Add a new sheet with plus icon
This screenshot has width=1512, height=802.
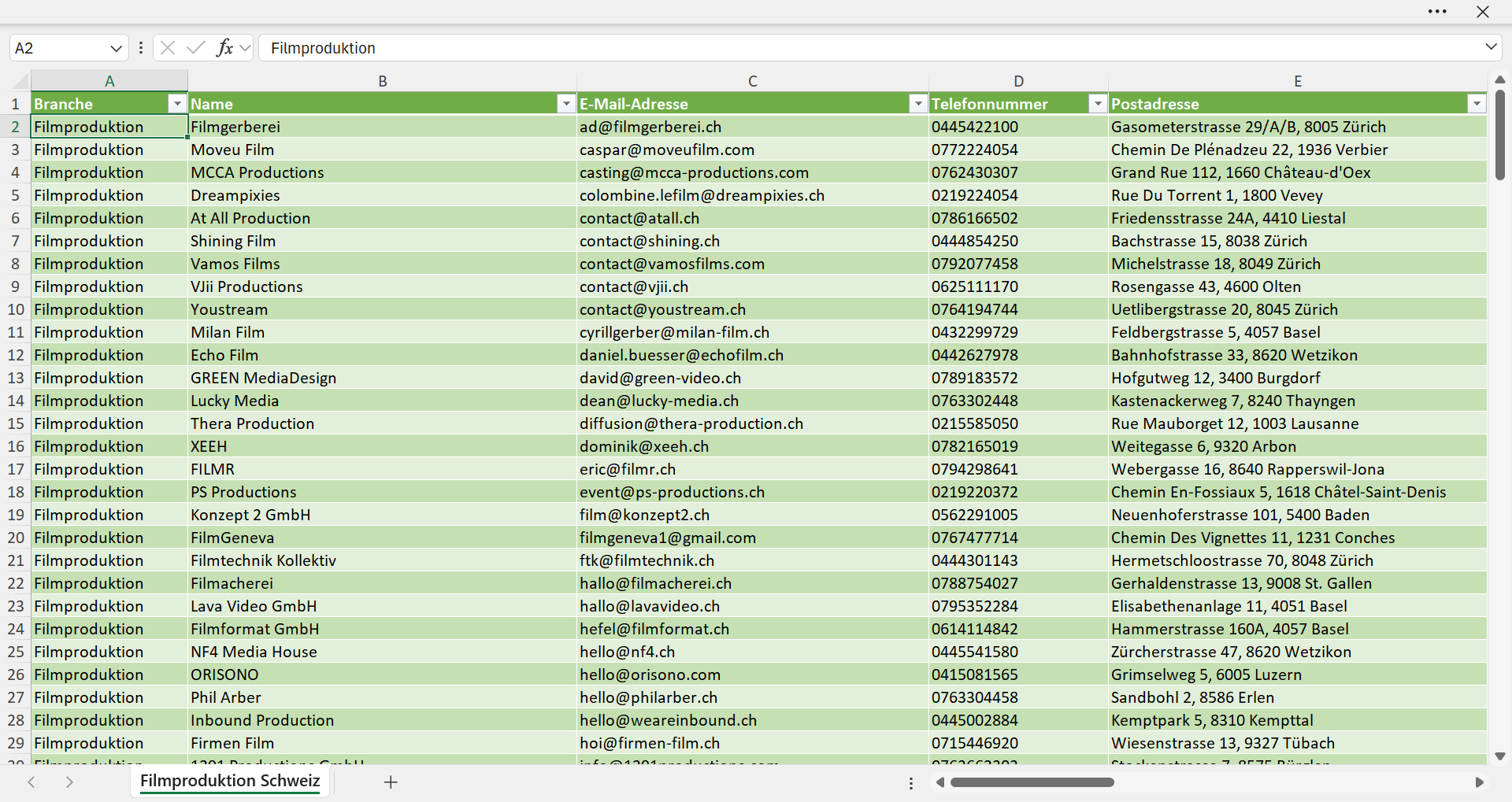point(391,782)
